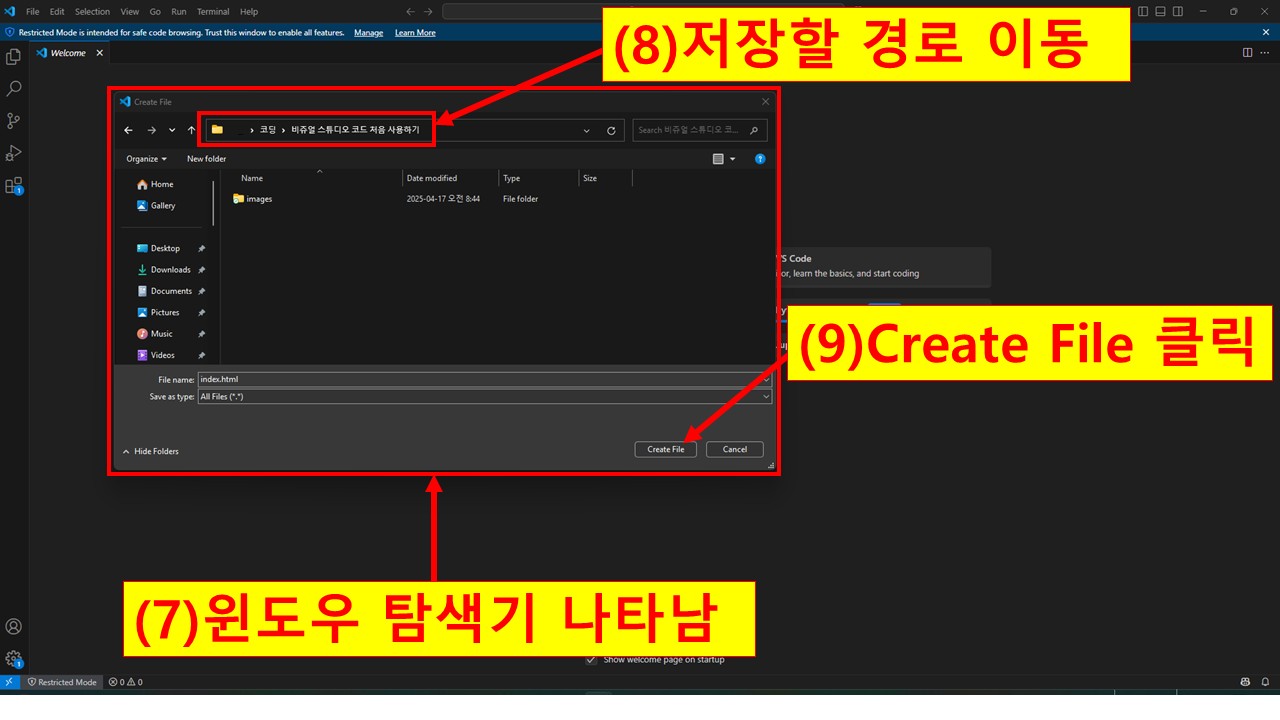This screenshot has height=720, width=1280.
Task: Open the Search view in VS Code sidebar
Action: pyautogui.click(x=13, y=88)
